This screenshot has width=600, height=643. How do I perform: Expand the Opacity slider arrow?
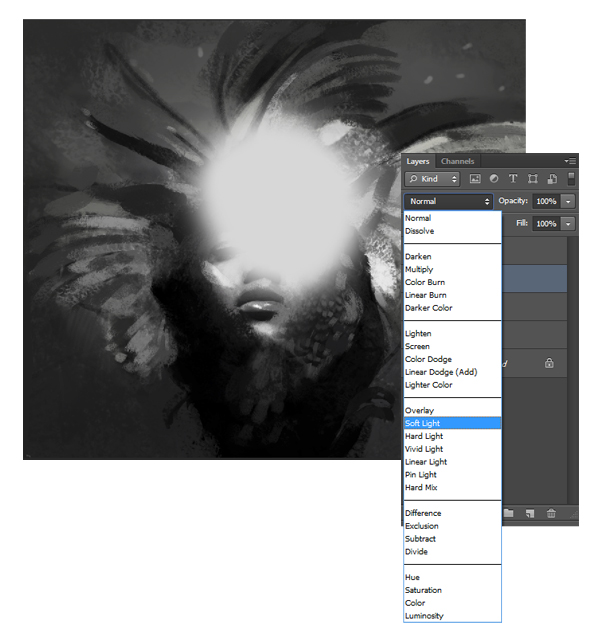pos(568,201)
